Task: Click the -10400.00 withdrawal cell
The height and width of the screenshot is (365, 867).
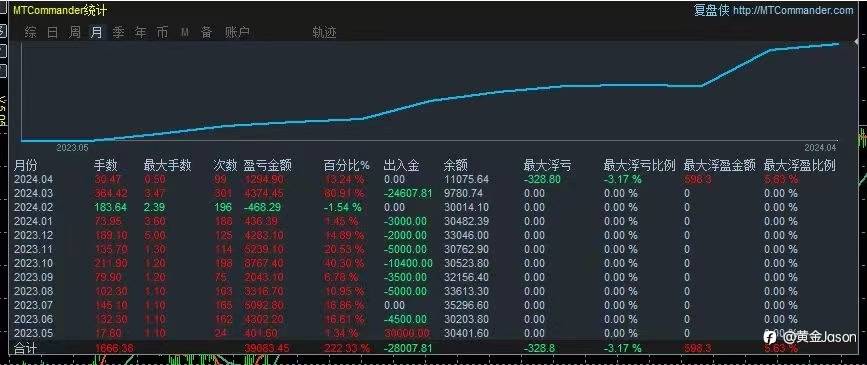Action: pos(409,263)
